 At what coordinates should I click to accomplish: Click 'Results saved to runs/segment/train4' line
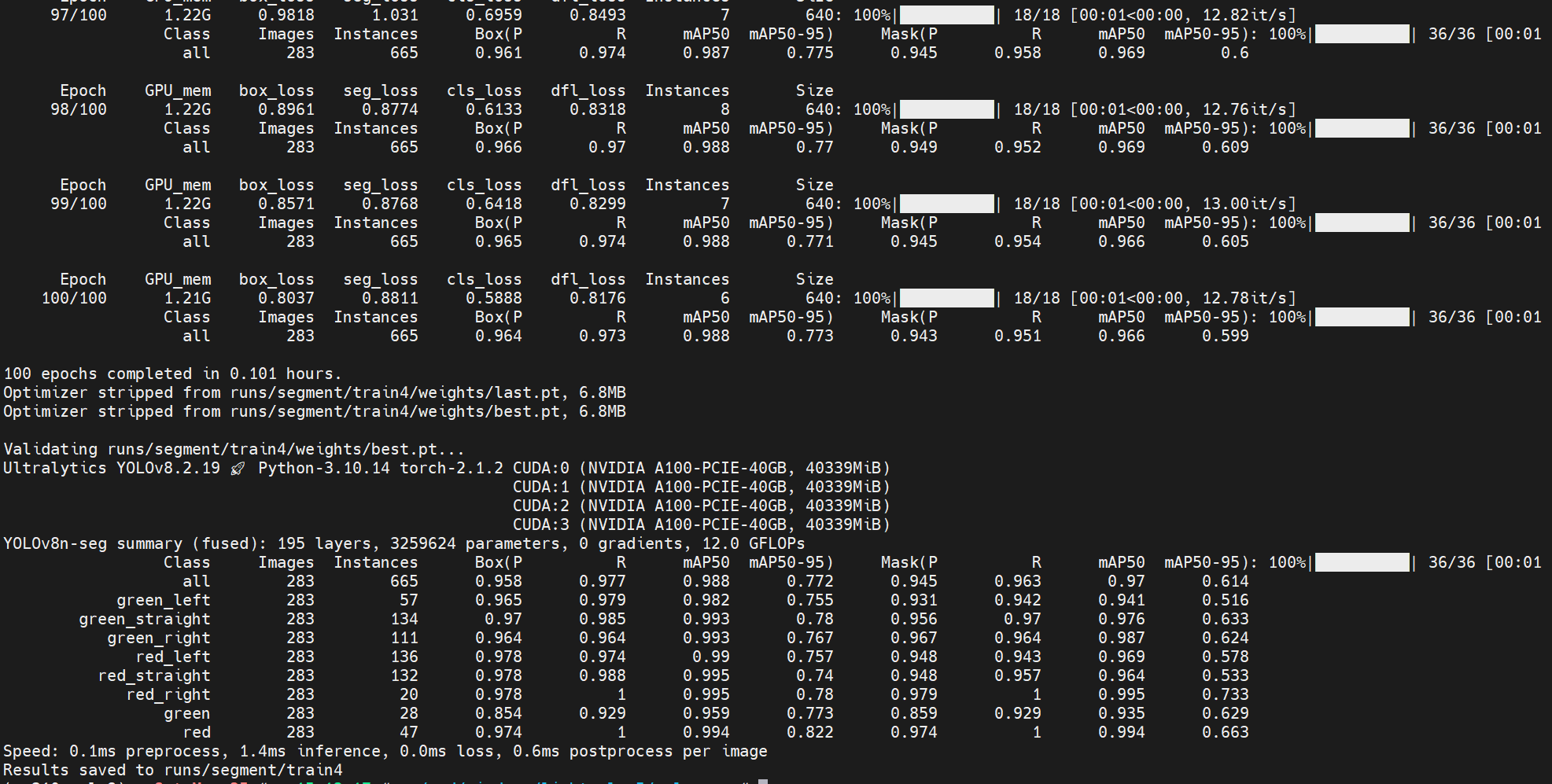coord(173,770)
